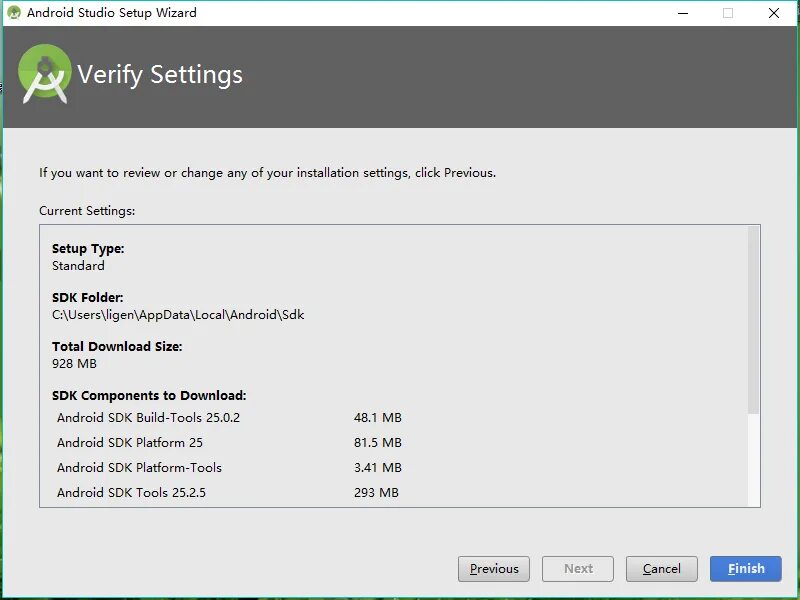Select Android SDK Platform-Tools row

coord(228,467)
